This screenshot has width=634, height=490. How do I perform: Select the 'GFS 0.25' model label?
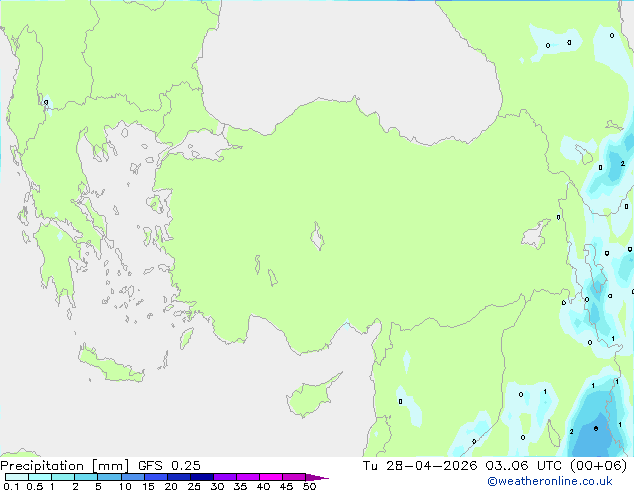(x=169, y=466)
